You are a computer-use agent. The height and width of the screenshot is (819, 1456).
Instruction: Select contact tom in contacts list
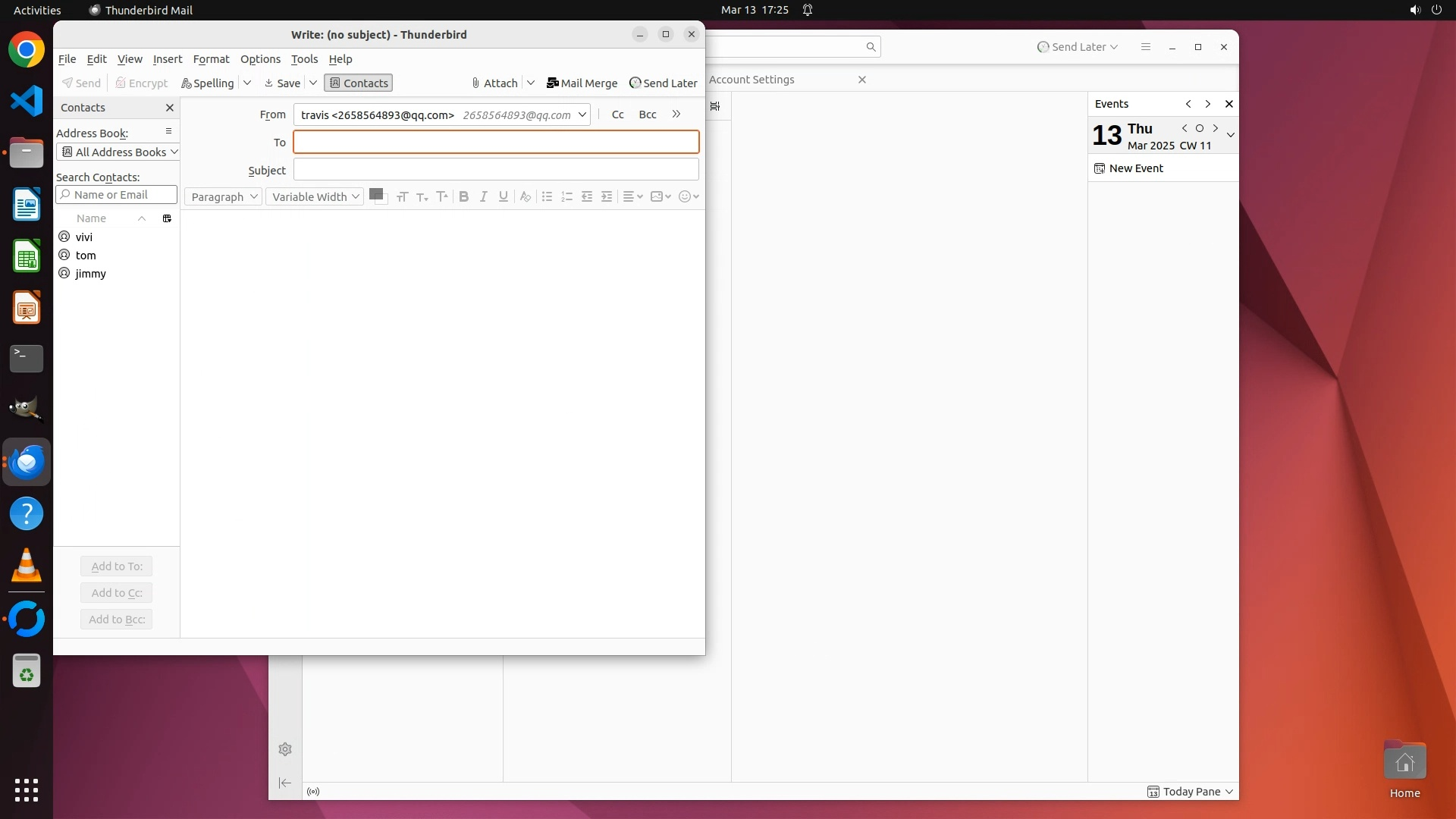pos(86,256)
